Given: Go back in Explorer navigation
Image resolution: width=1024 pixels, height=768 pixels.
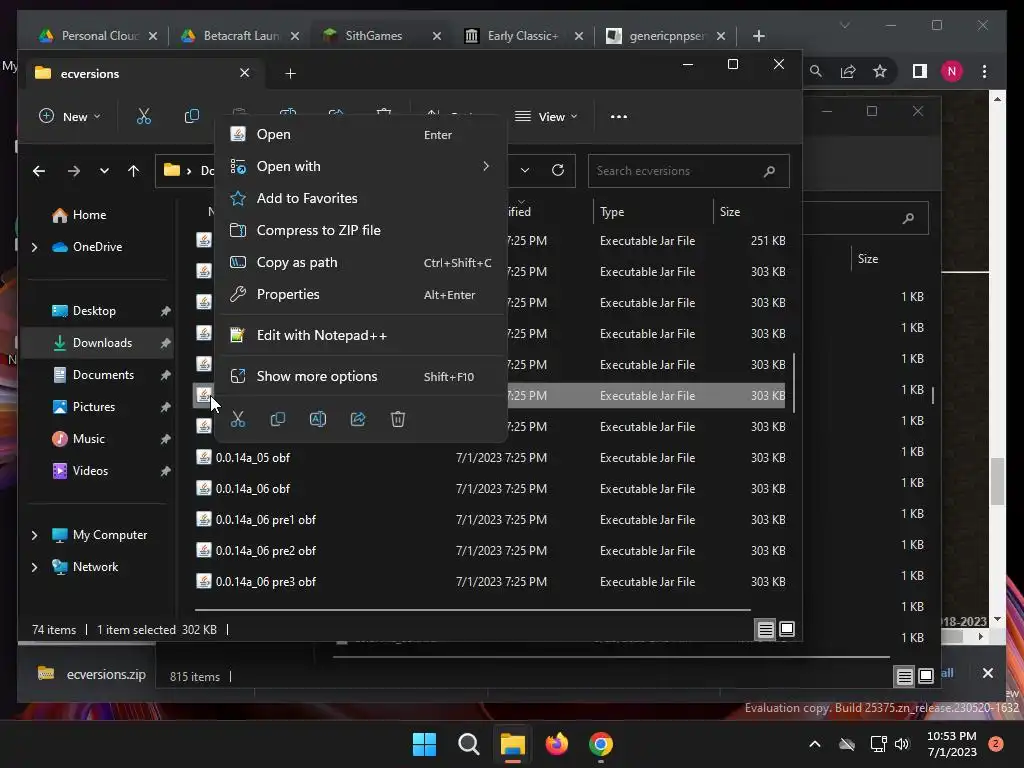Looking at the screenshot, I should (x=39, y=171).
